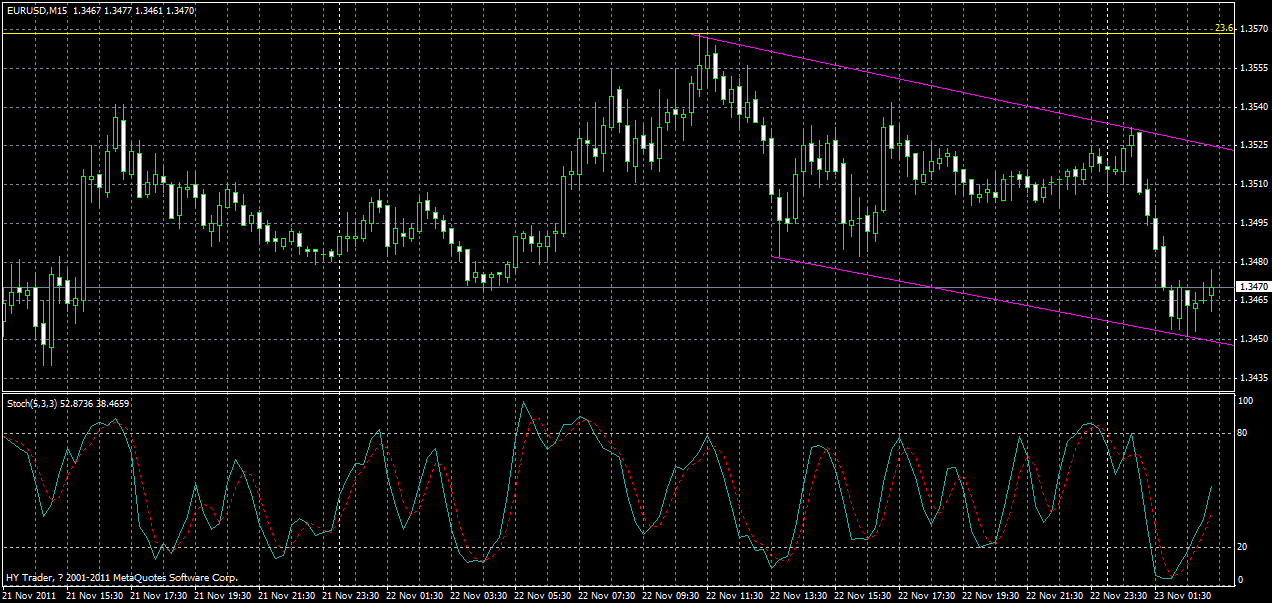Click the horizontal bid line at 1.3470
Image resolution: width=1272 pixels, height=603 pixels.
[x=600, y=285]
